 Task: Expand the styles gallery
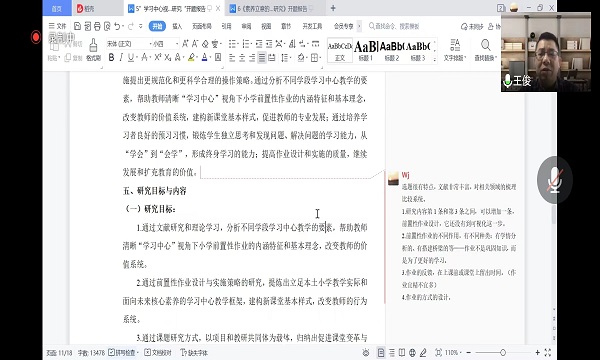click(x=435, y=59)
